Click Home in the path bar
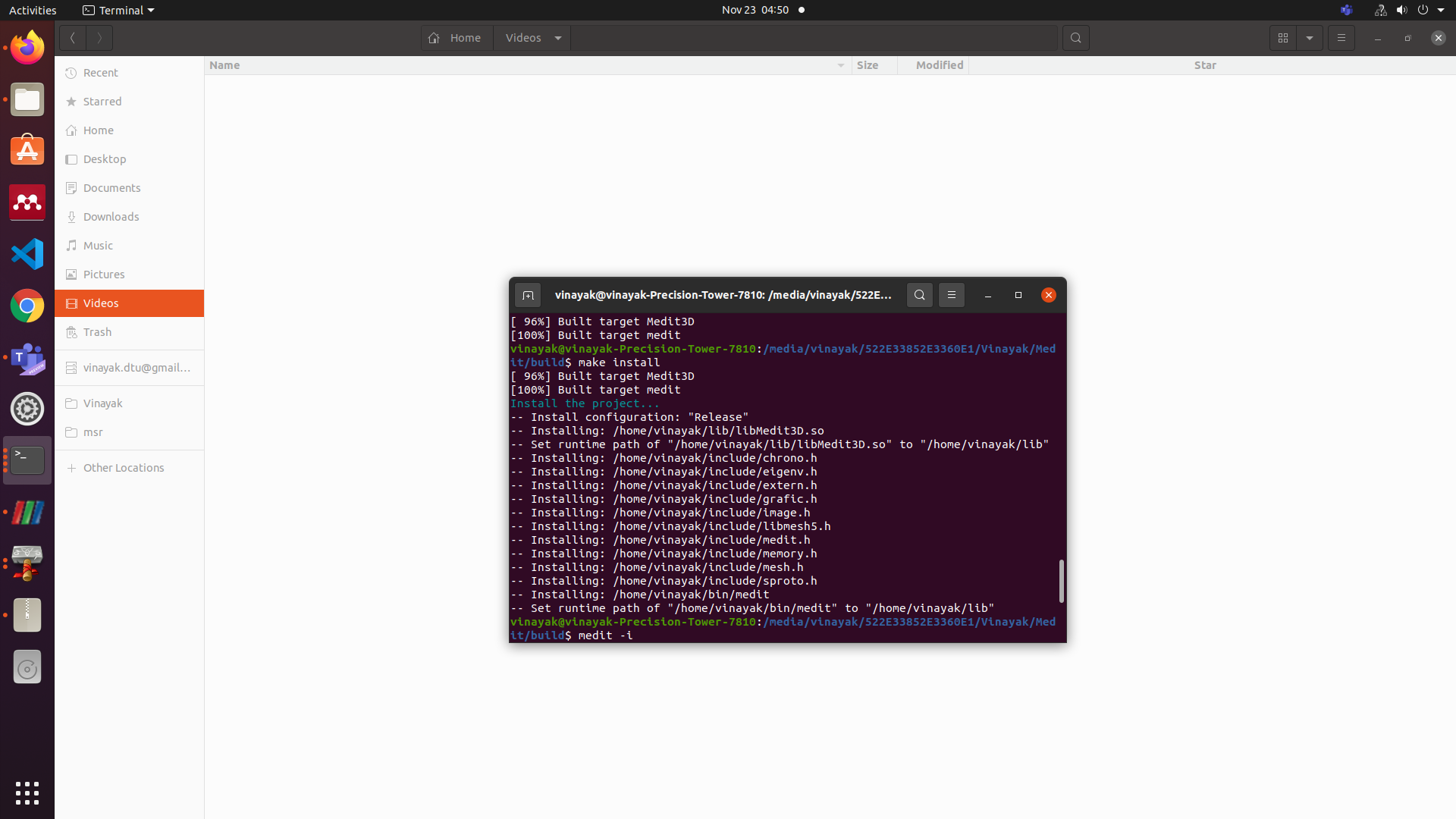This screenshot has width=1456, height=819. pyautogui.click(x=456, y=38)
